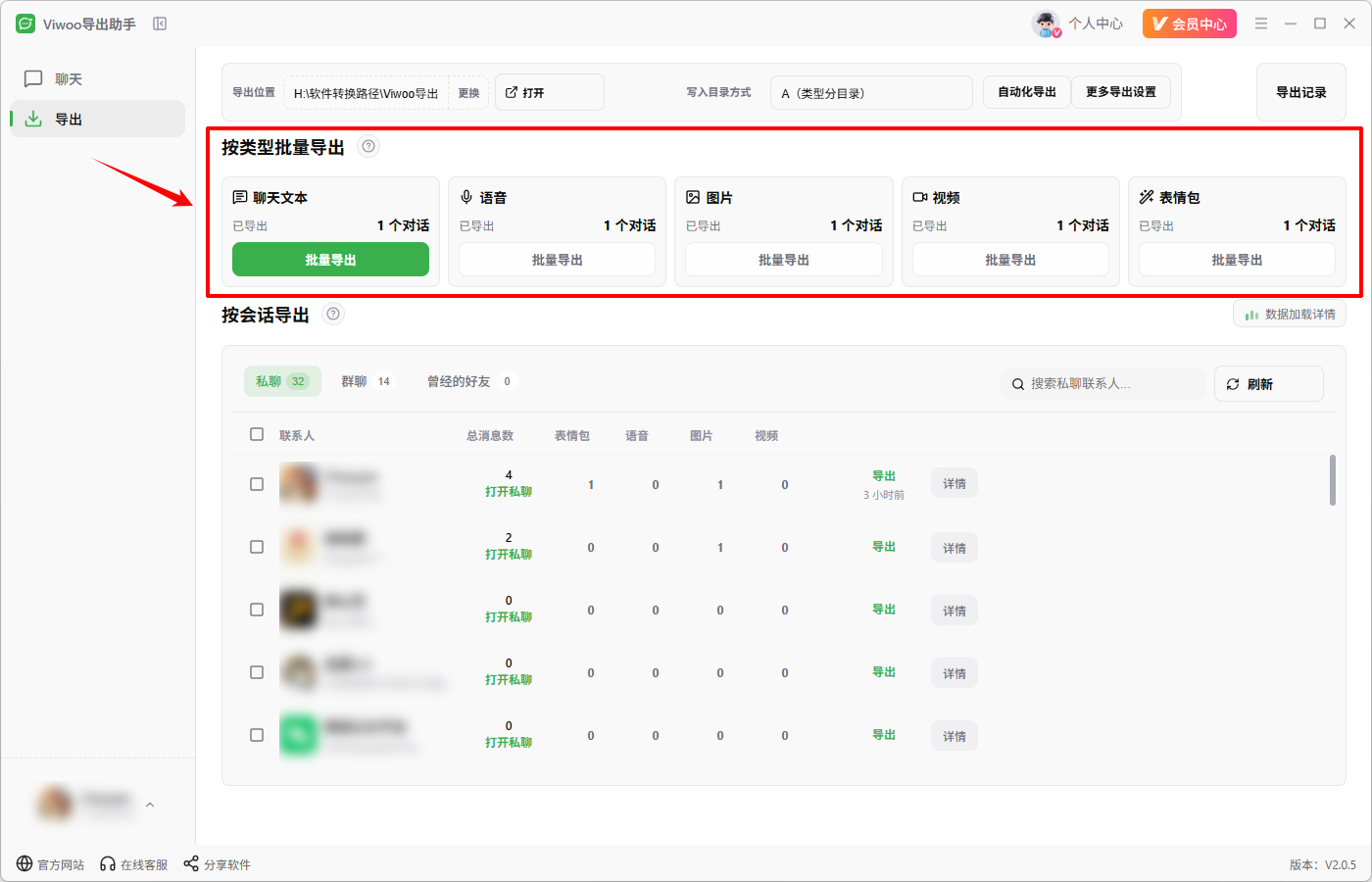This screenshot has height=882, width=1372.
Task: Click the Viwoo app logo icon
Action: point(25,24)
